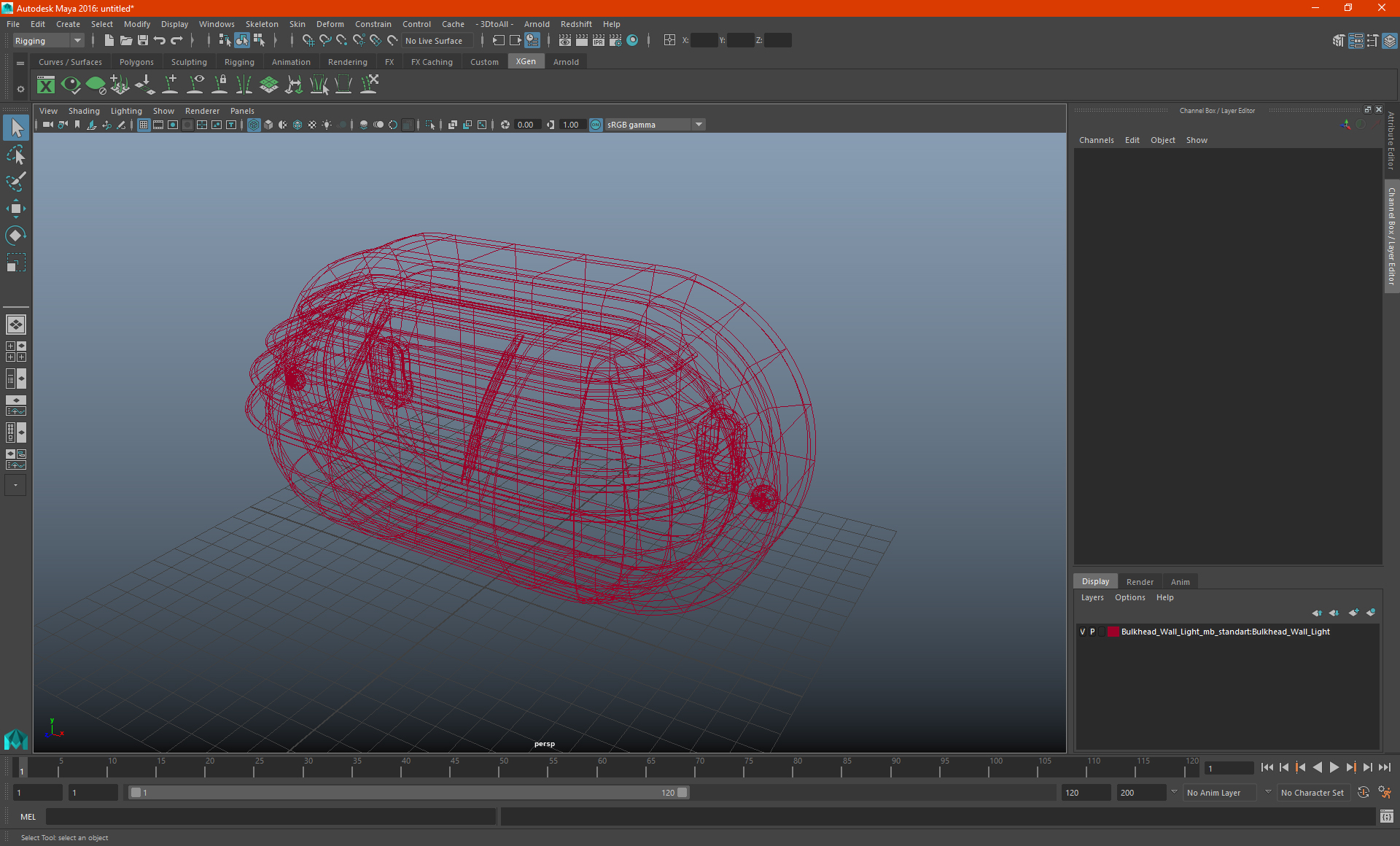Open the No Character Set dropdown
Image resolution: width=1400 pixels, height=846 pixels.
[x=1315, y=793]
